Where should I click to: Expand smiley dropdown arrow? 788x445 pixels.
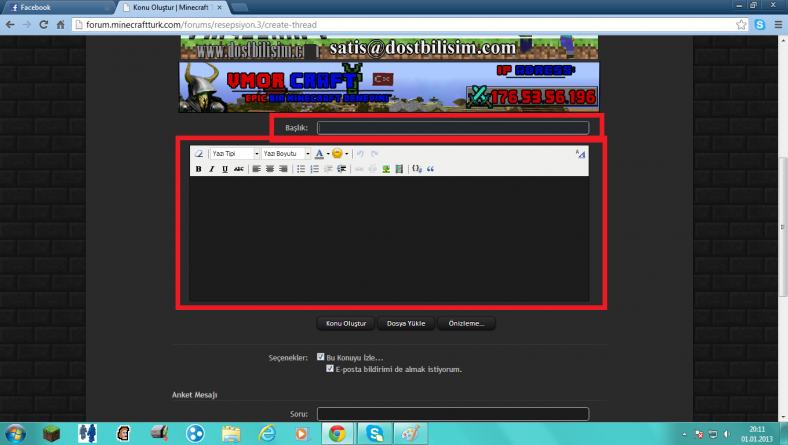point(346,154)
